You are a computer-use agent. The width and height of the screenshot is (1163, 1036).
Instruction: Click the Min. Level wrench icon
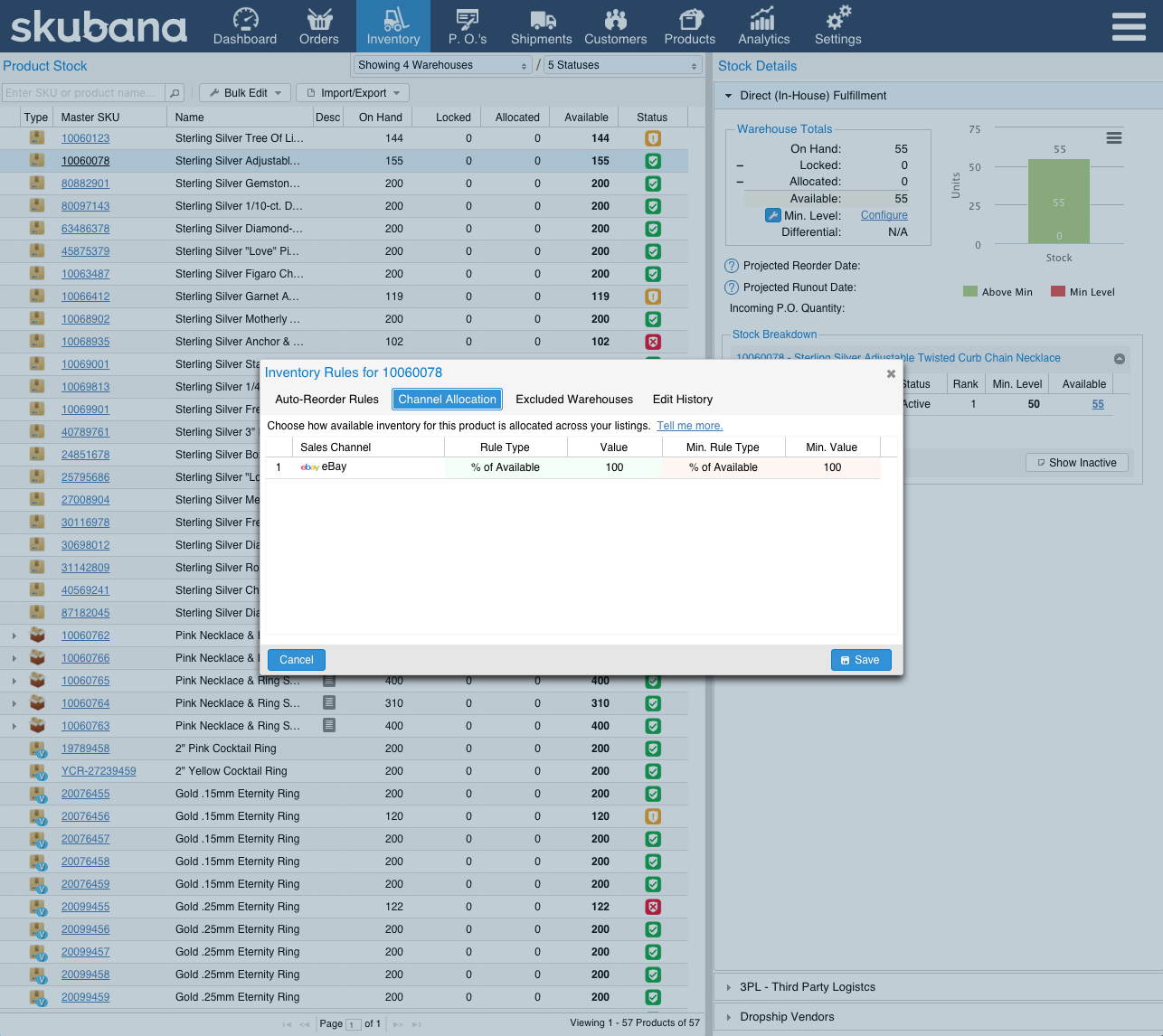[773, 215]
